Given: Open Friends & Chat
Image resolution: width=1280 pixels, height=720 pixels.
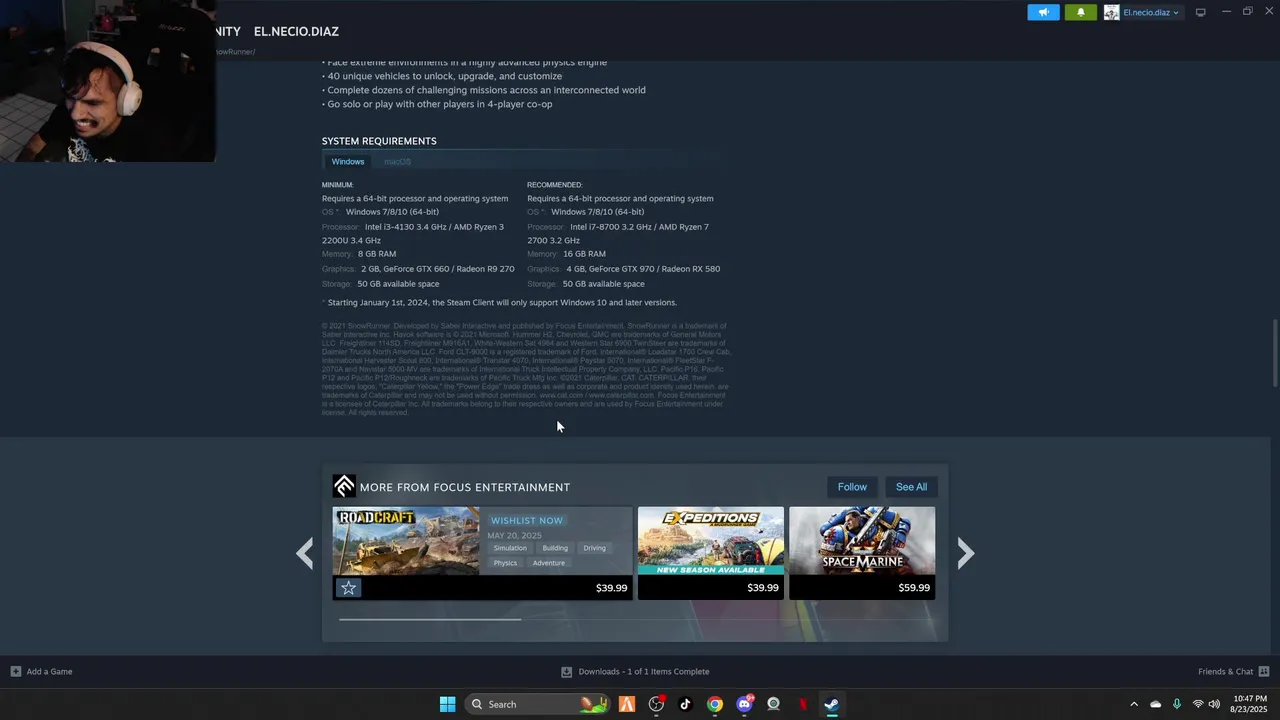Looking at the screenshot, I should point(1225,671).
